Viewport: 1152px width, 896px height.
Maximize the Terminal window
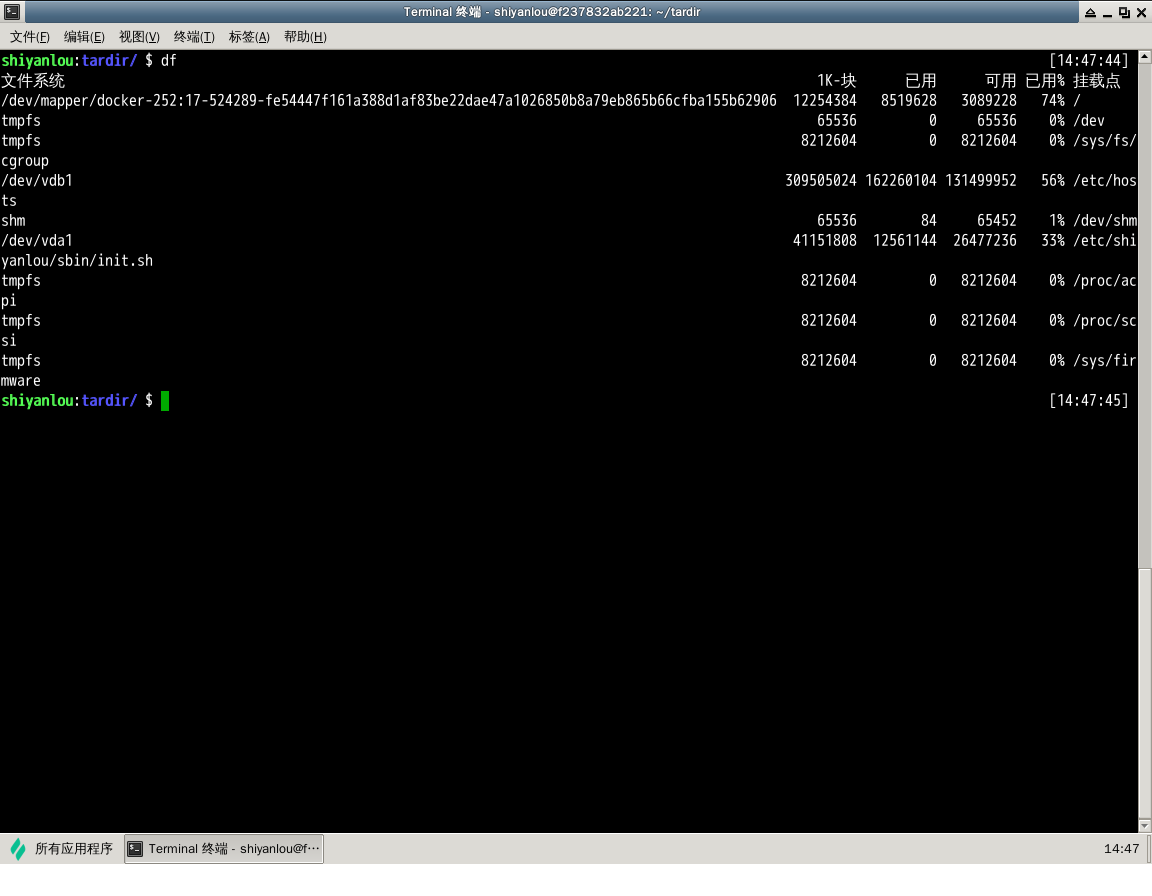click(x=1124, y=12)
